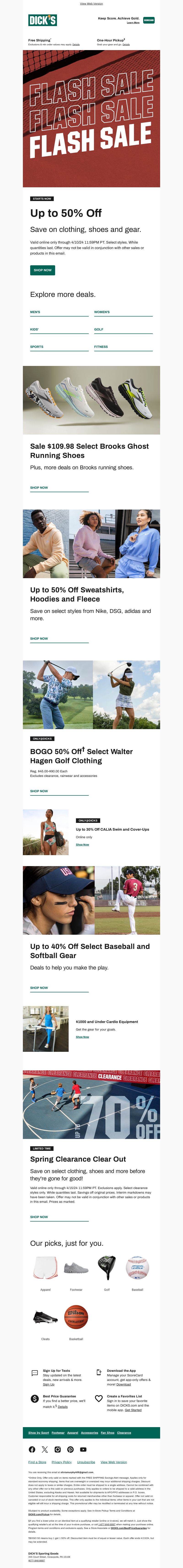Click the Best Price Guarantee dollar icon

click(x=35, y=1398)
